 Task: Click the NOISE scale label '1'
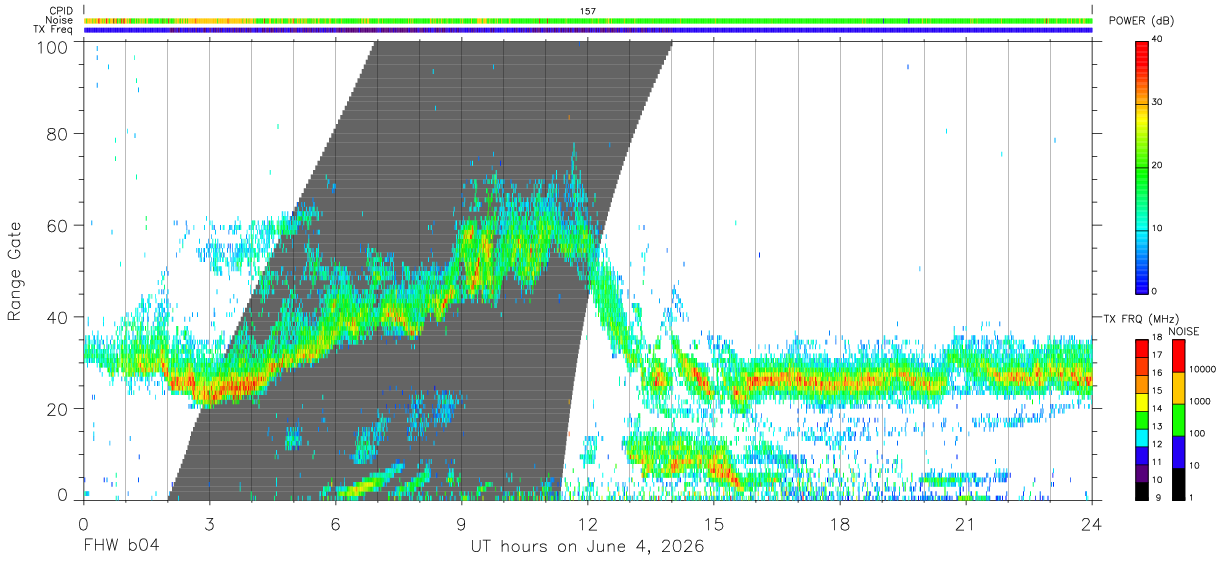pos(1191,497)
